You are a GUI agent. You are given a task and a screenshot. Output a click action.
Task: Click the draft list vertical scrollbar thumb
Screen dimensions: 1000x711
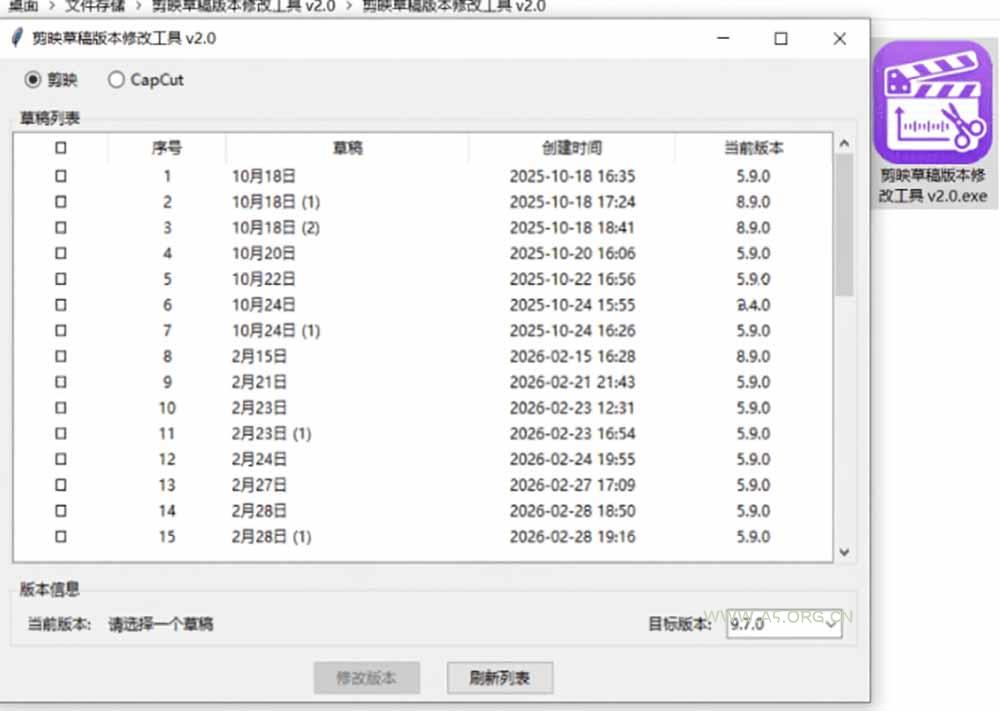[844, 225]
